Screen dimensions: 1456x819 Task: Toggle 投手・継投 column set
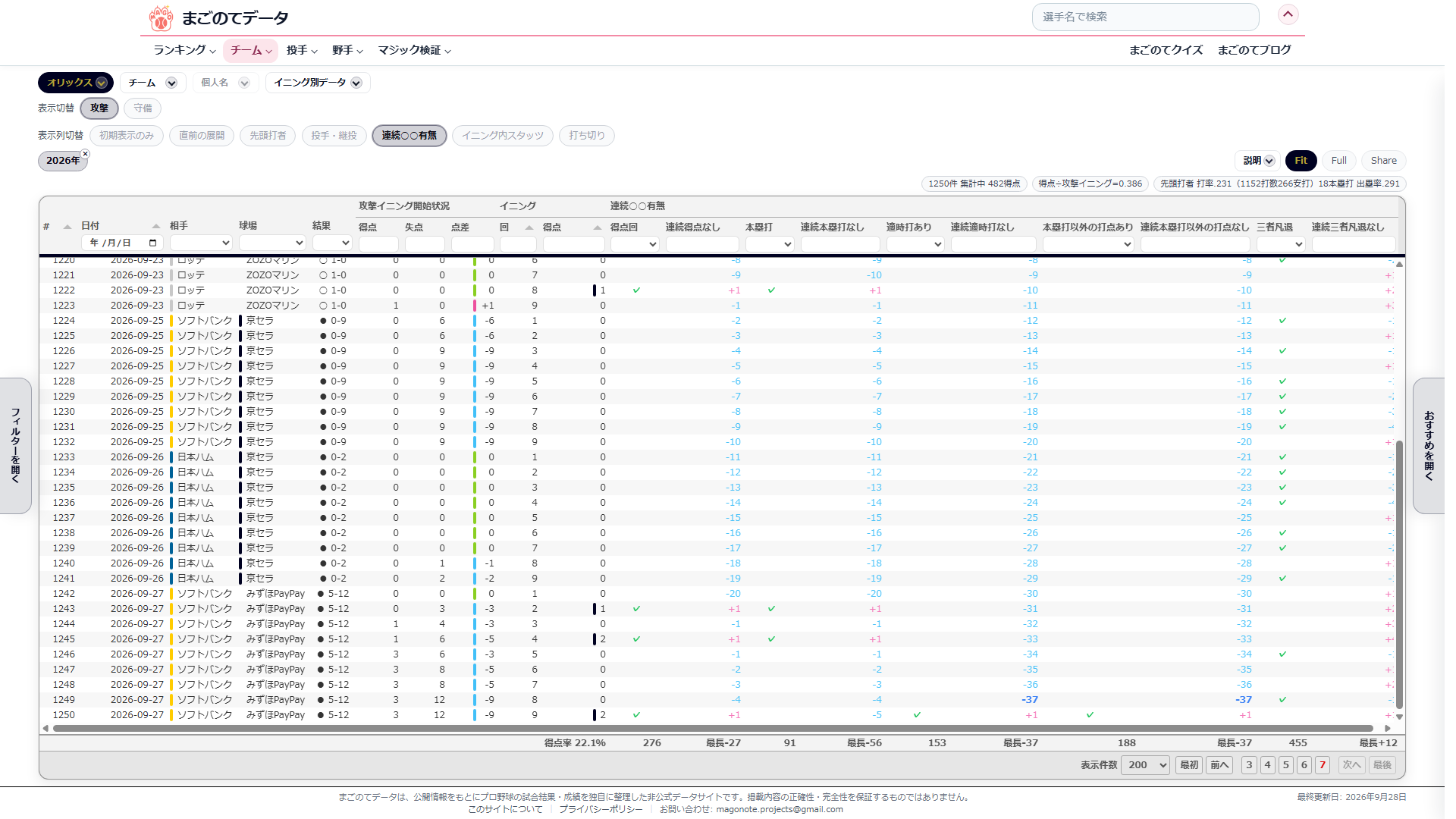334,136
